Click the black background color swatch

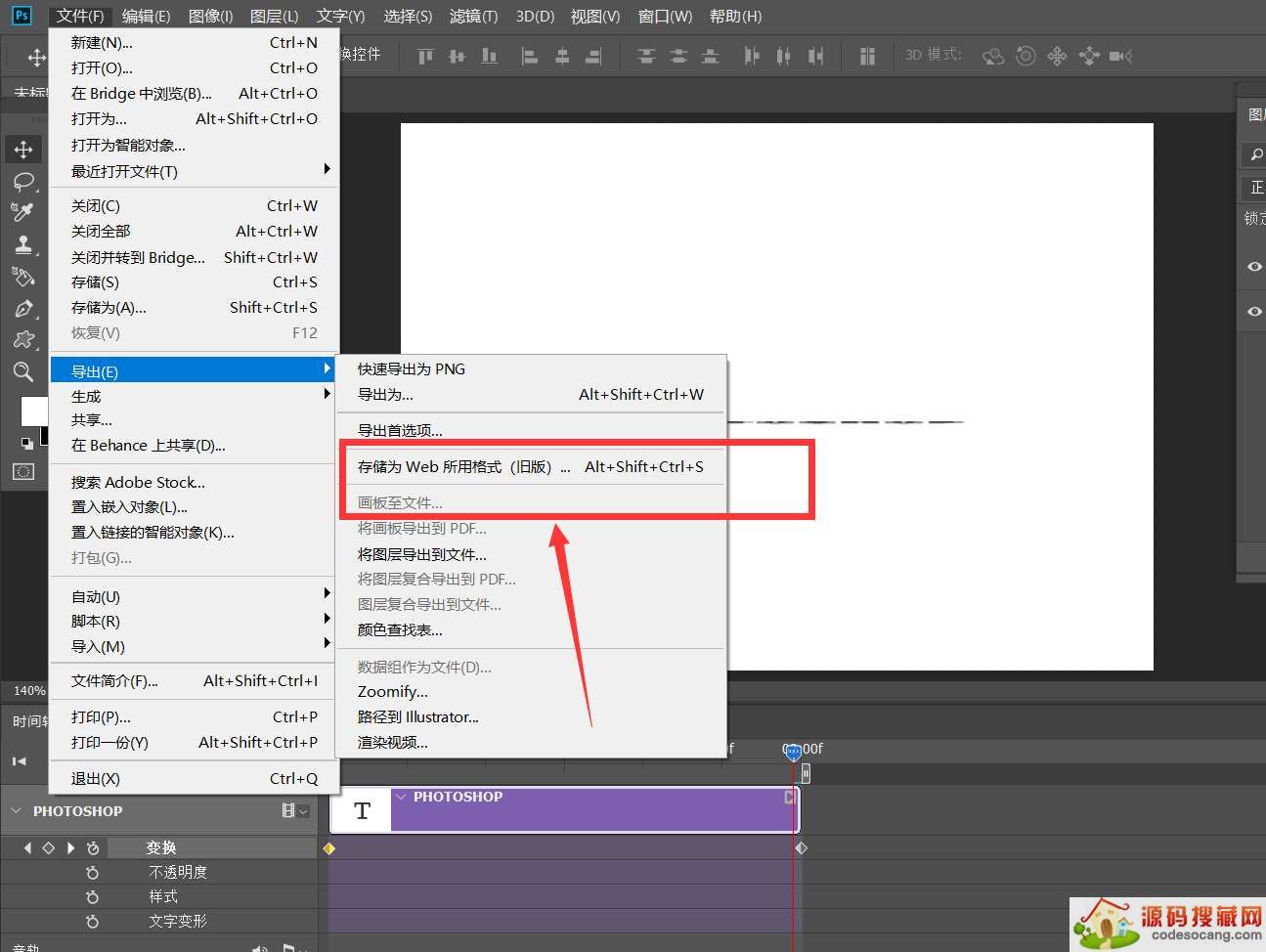44,435
